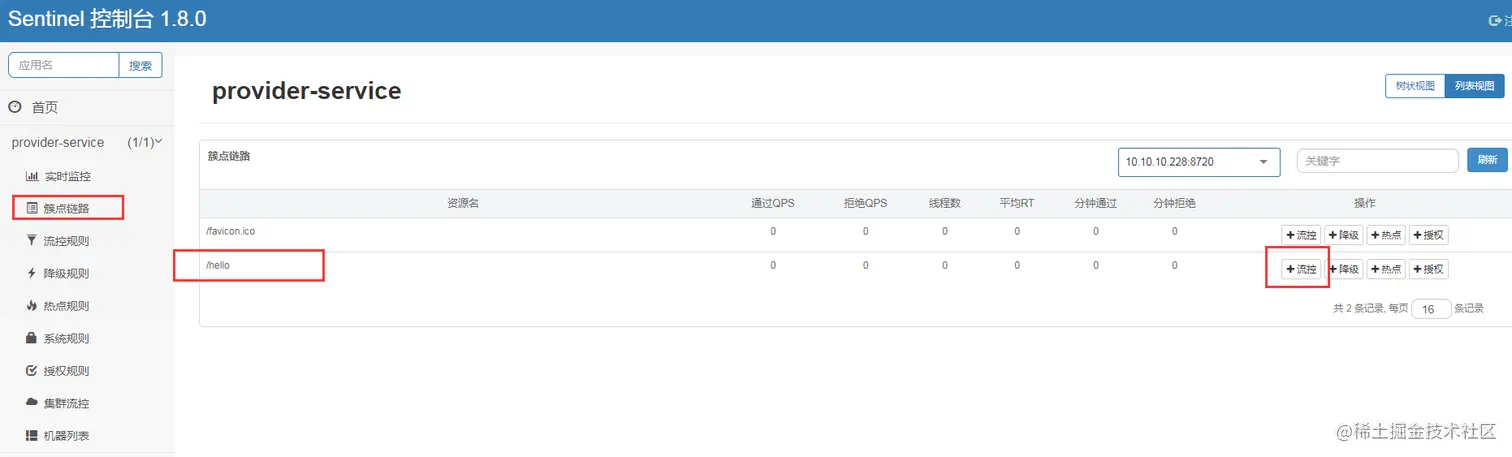
Task: Open 机器列表 menu item
Action: pos(67,436)
